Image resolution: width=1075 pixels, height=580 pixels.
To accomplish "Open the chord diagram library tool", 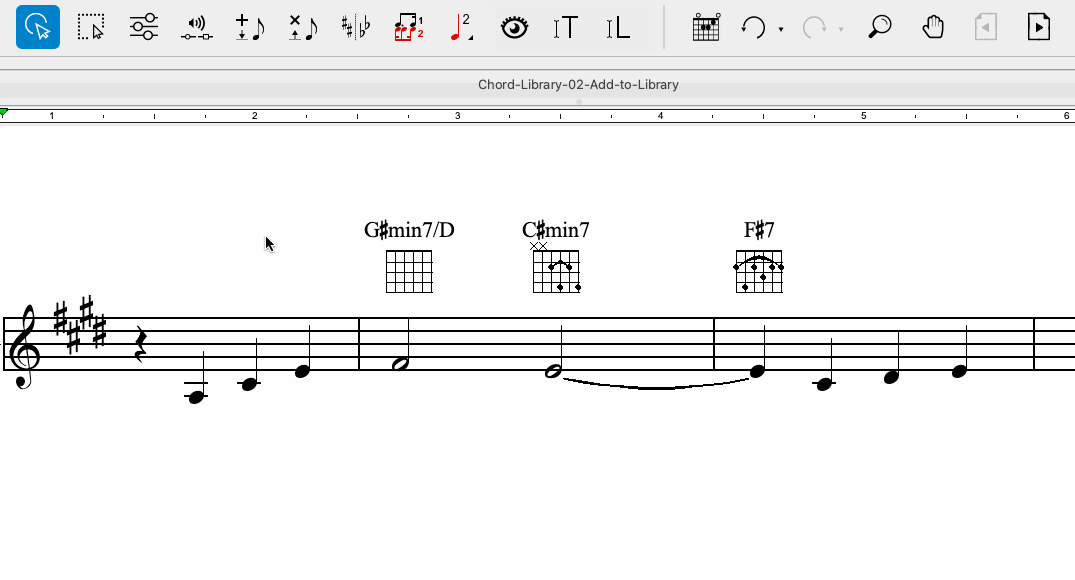I will pos(706,27).
